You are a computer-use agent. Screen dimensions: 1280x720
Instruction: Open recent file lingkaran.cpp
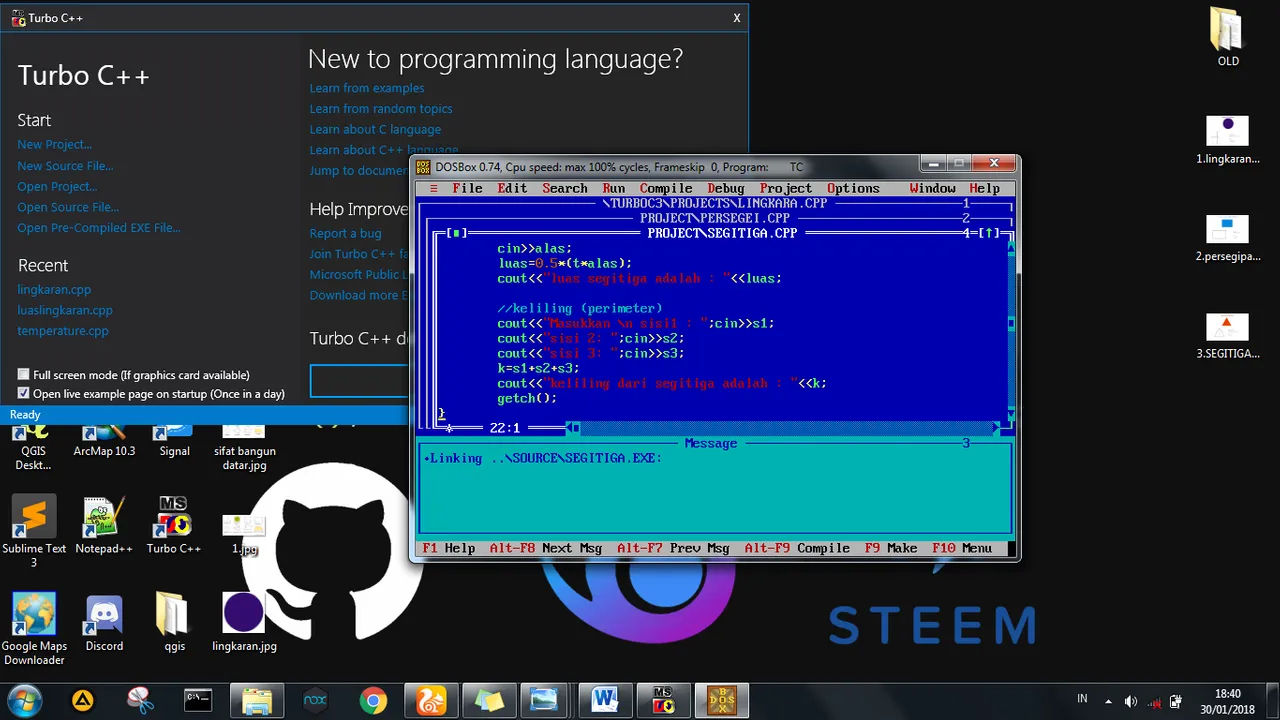point(54,289)
